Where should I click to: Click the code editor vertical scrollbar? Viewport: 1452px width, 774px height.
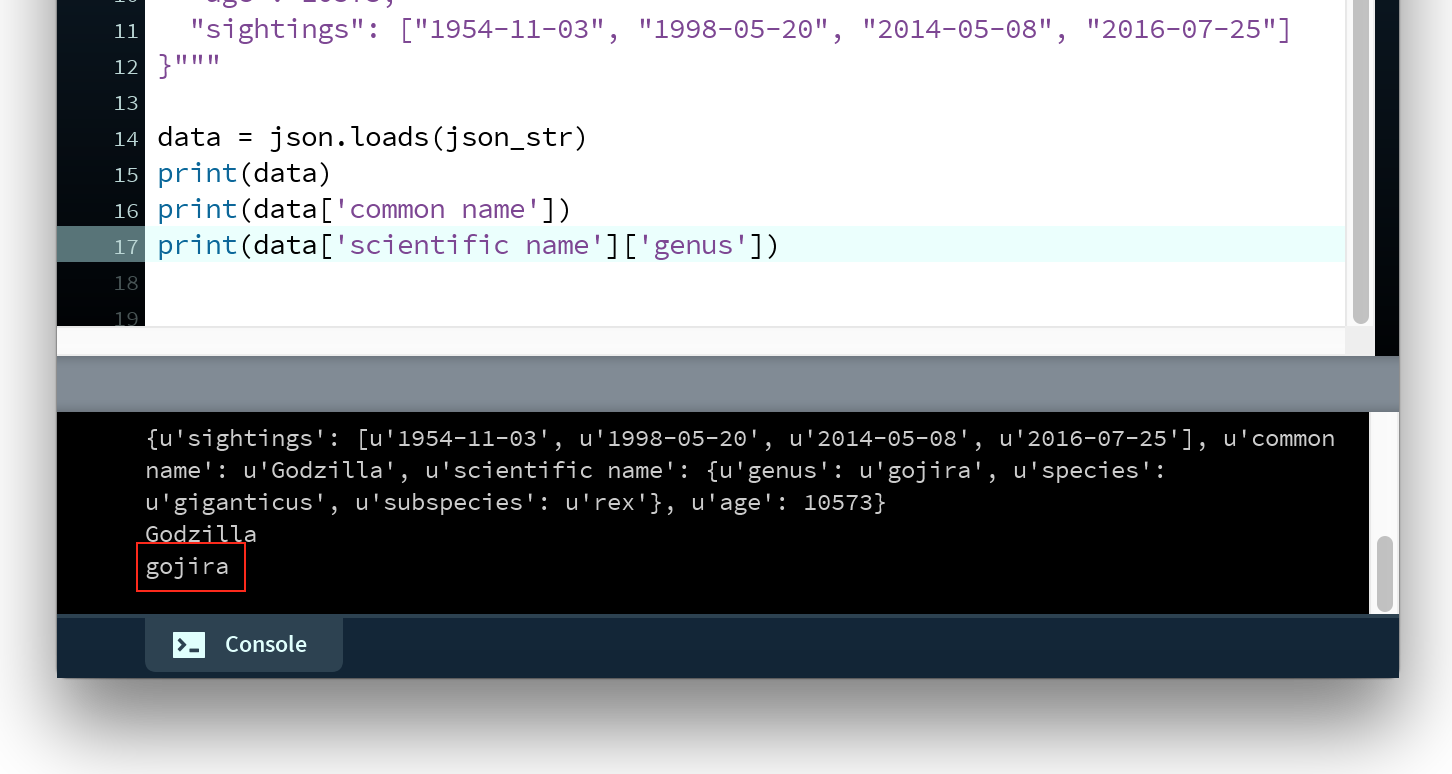pyautogui.click(x=1360, y=162)
